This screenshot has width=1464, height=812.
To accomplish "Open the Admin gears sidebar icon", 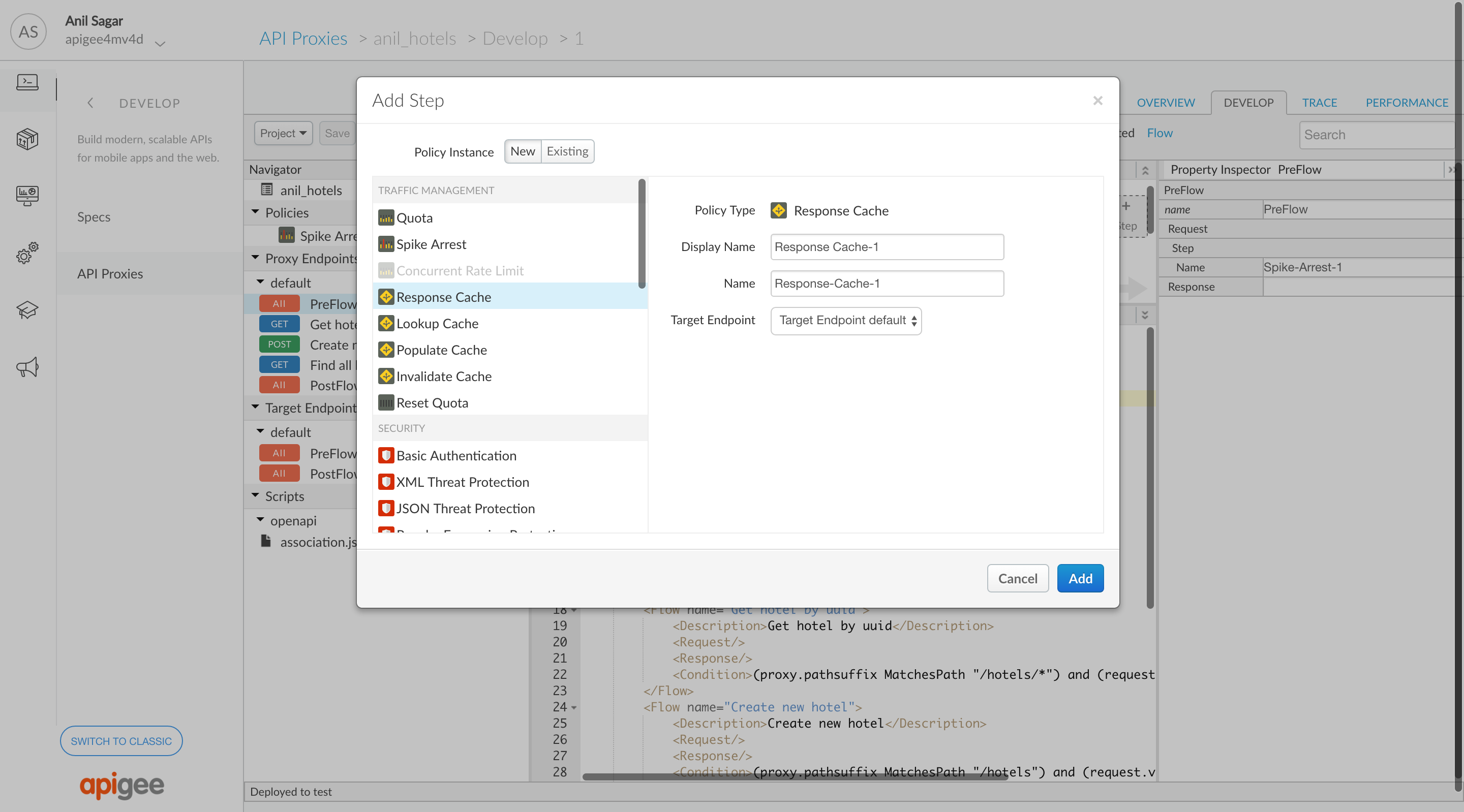I will pyautogui.click(x=27, y=253).
